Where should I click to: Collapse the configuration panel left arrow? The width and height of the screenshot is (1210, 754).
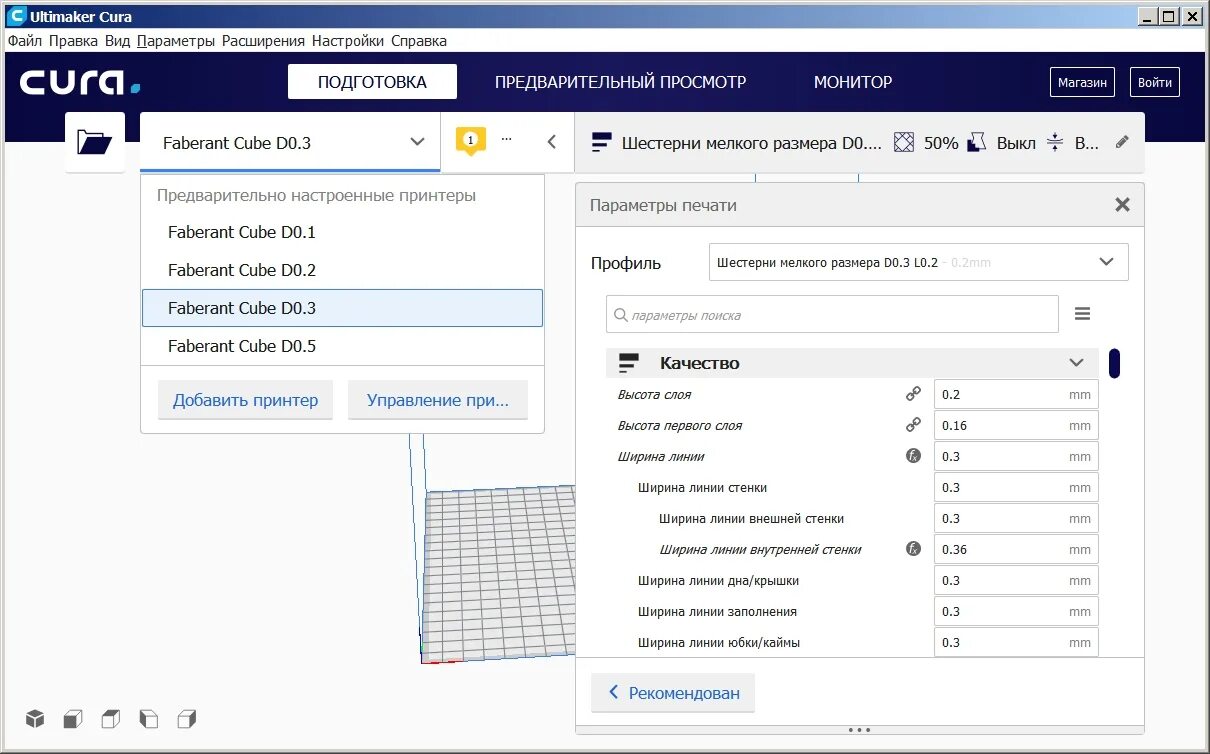(x=551, y=142)
